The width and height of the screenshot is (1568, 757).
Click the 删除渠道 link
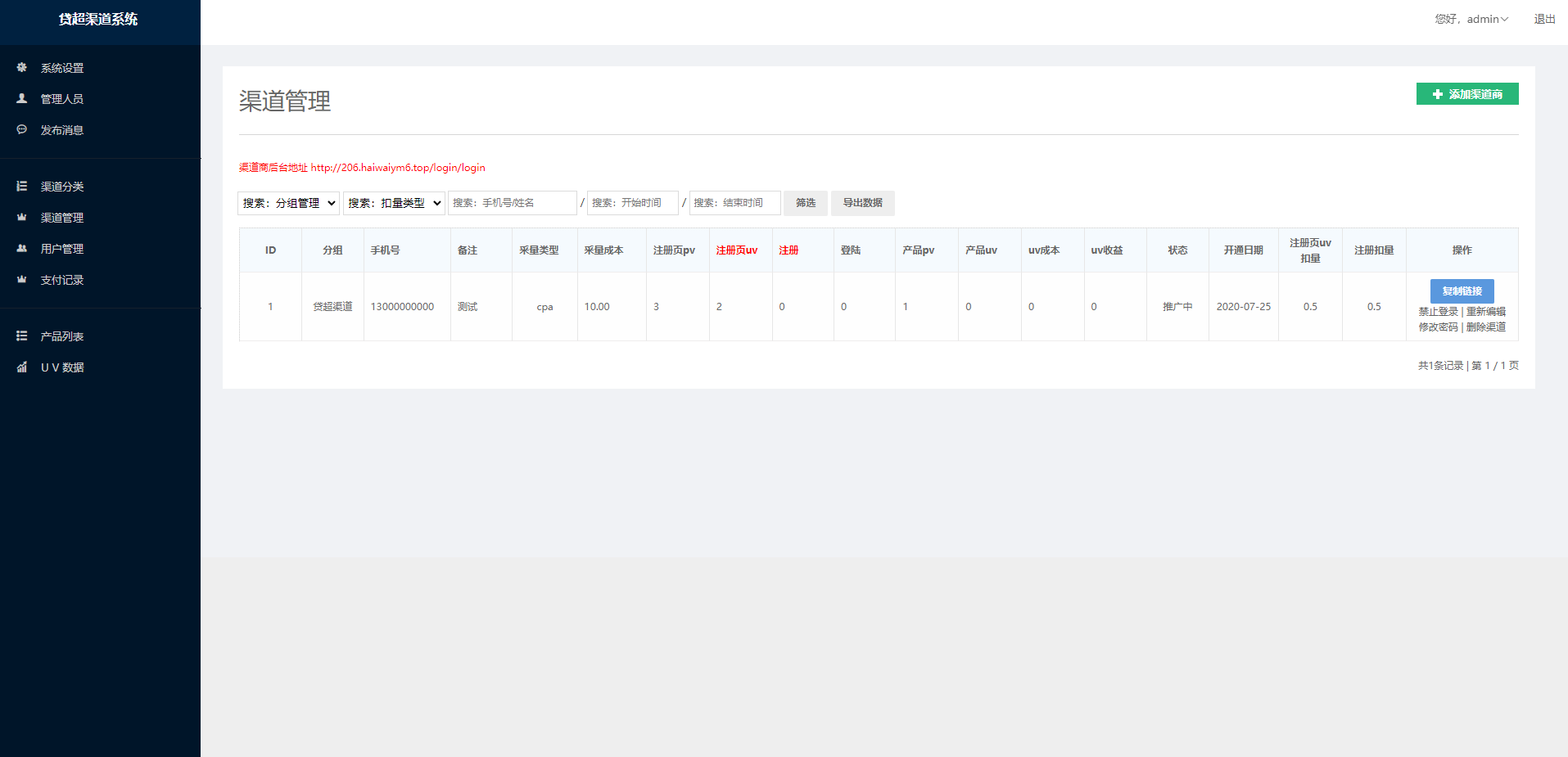1486,327
